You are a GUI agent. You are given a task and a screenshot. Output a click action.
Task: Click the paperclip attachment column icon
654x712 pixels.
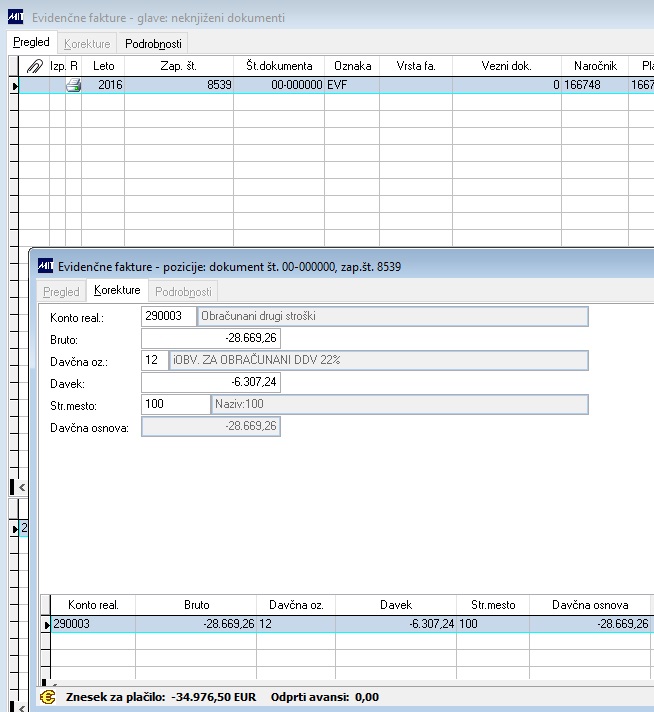pos(35,66)
